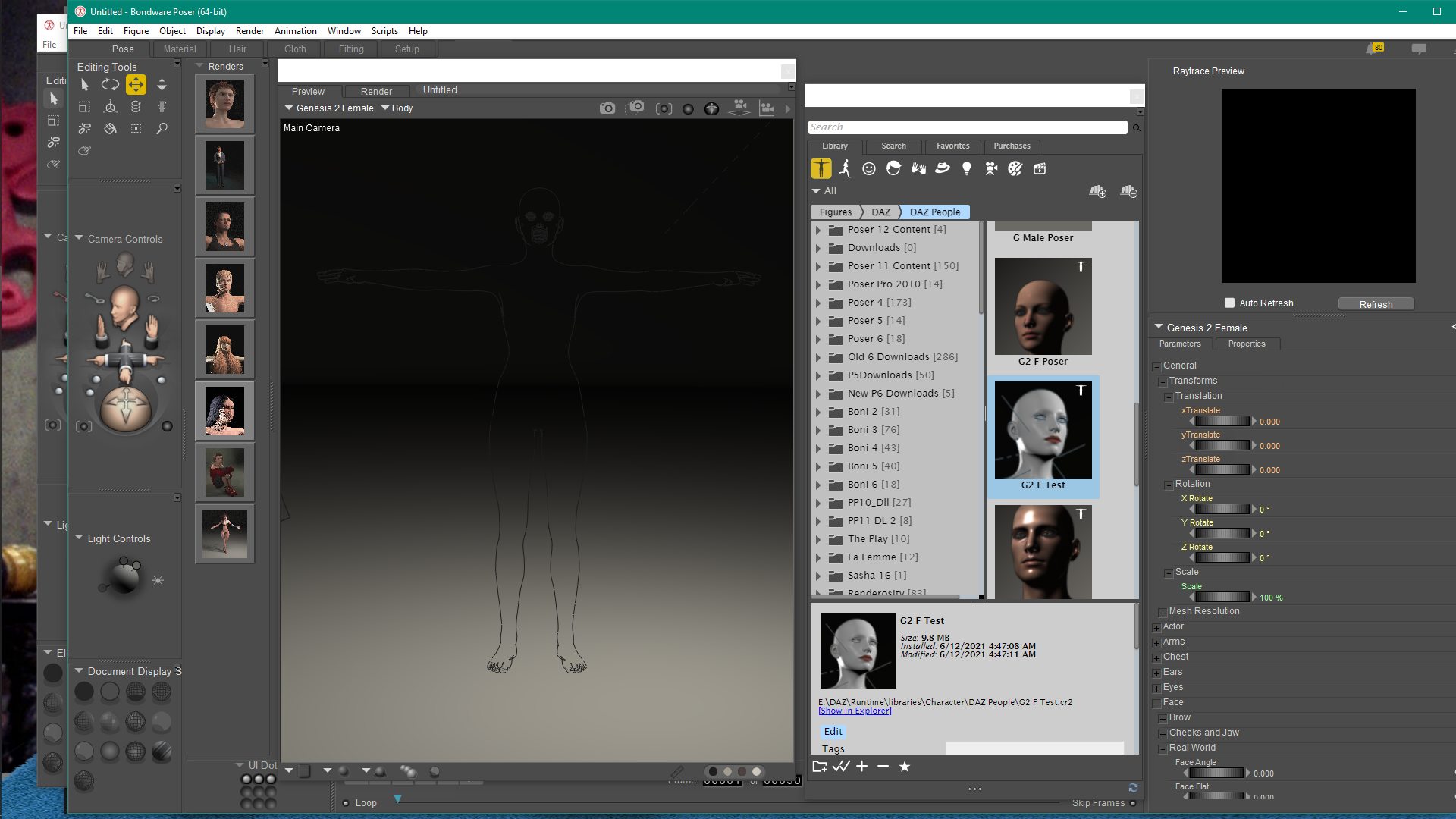Click the Show in Explorer link
The width and height of the screenshot is (1456, 819).
tap(855, 711)
